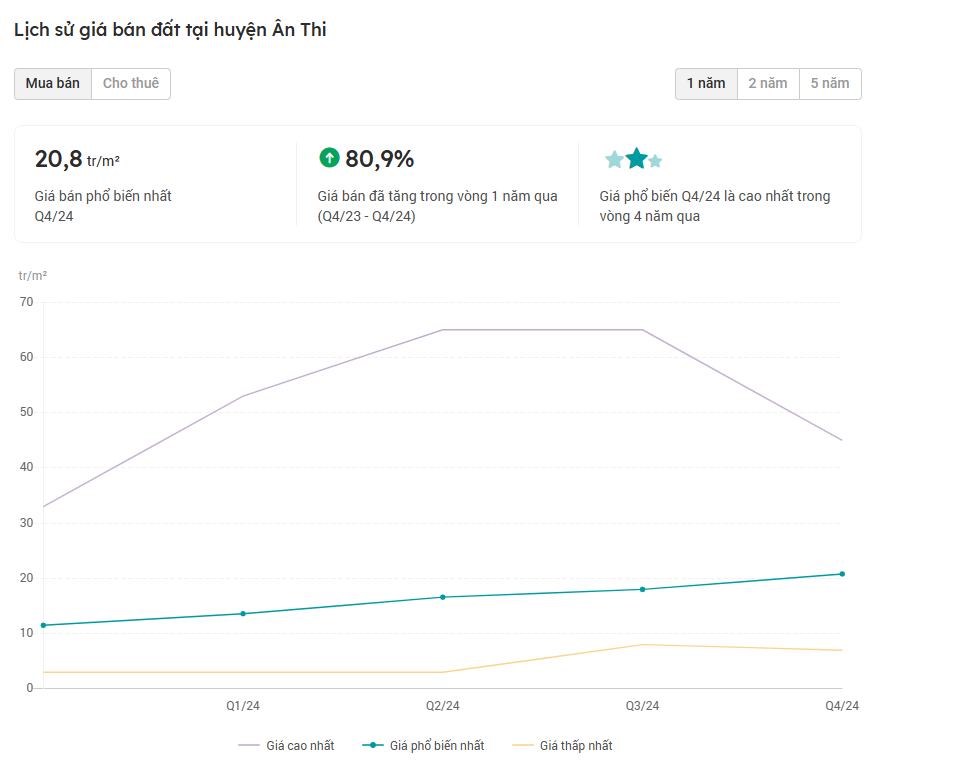The width and height of the screenshot is (954, 769).
Task: Toggle the Giá cao nhất legend series
Action: [x=287, y=746]
